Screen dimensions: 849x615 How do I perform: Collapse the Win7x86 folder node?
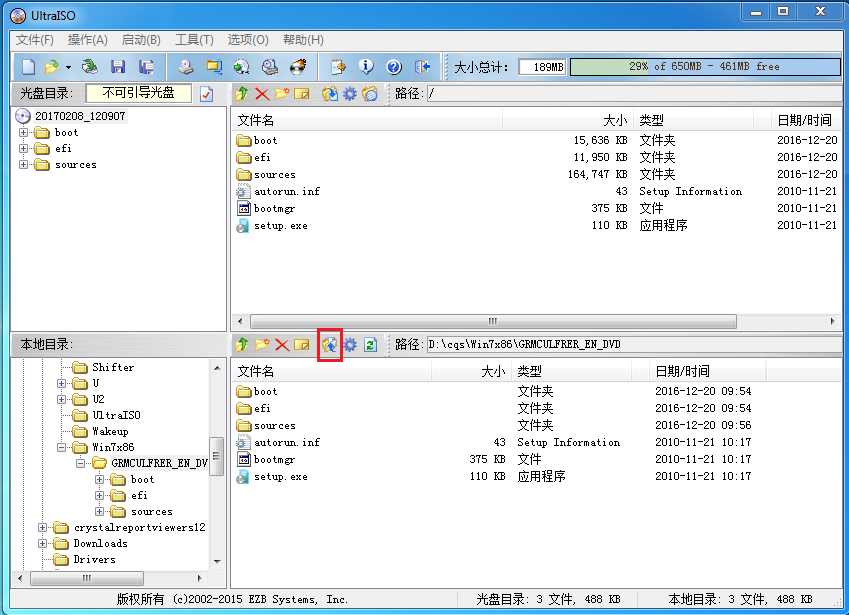(x=61, y=448)
